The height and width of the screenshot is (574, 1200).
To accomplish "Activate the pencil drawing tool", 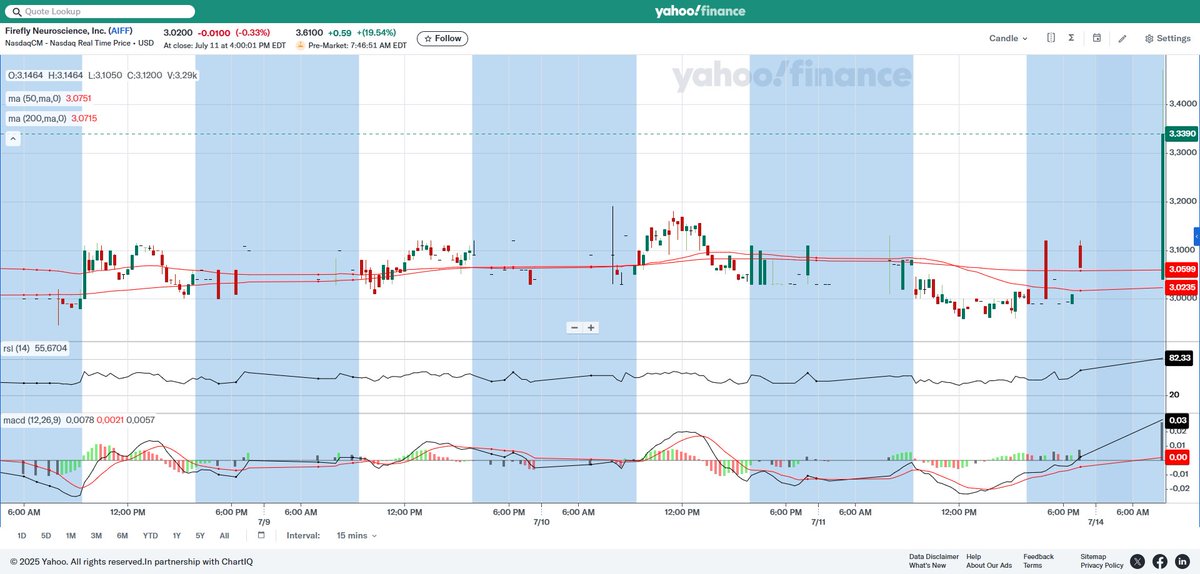I will pyautogui.click(x=1122, y=38).
